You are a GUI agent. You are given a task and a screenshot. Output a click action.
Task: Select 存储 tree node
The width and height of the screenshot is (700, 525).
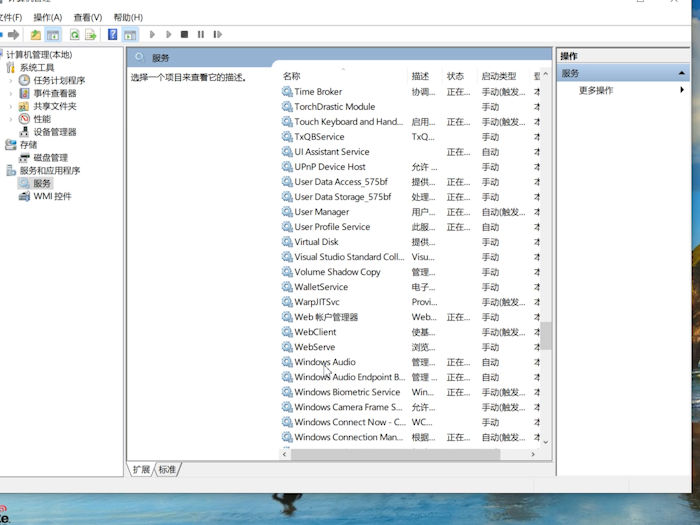29,145
